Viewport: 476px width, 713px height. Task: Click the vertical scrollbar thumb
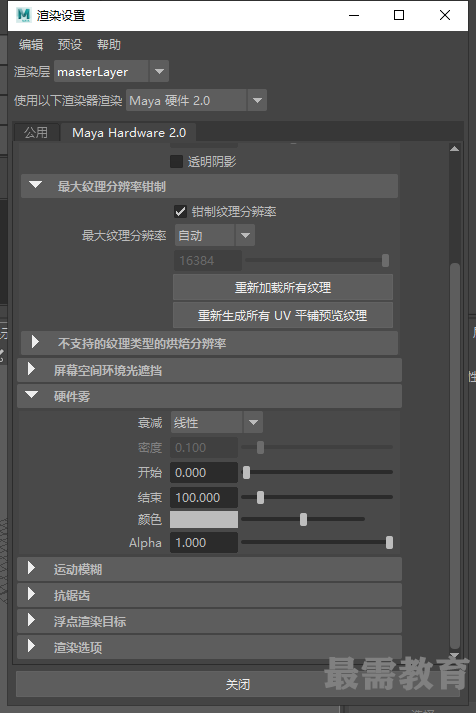(454, 456)
